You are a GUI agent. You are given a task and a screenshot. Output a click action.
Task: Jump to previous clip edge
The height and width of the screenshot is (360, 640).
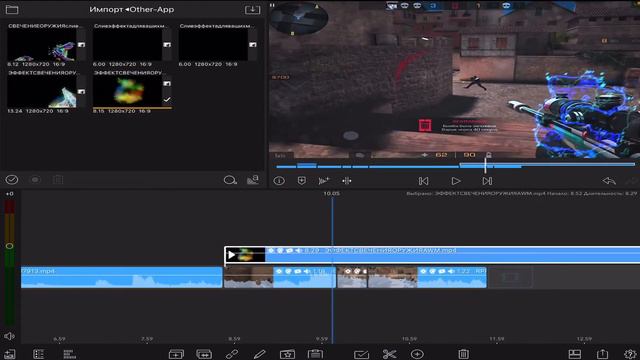click(x=423, y=181)
